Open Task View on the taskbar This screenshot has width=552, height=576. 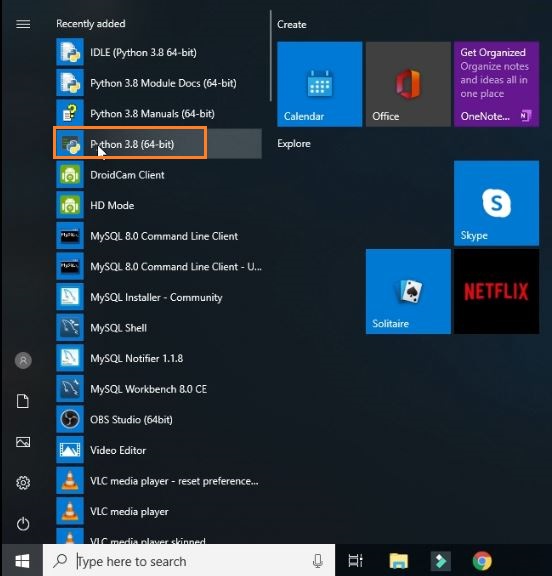click(355, 561)
